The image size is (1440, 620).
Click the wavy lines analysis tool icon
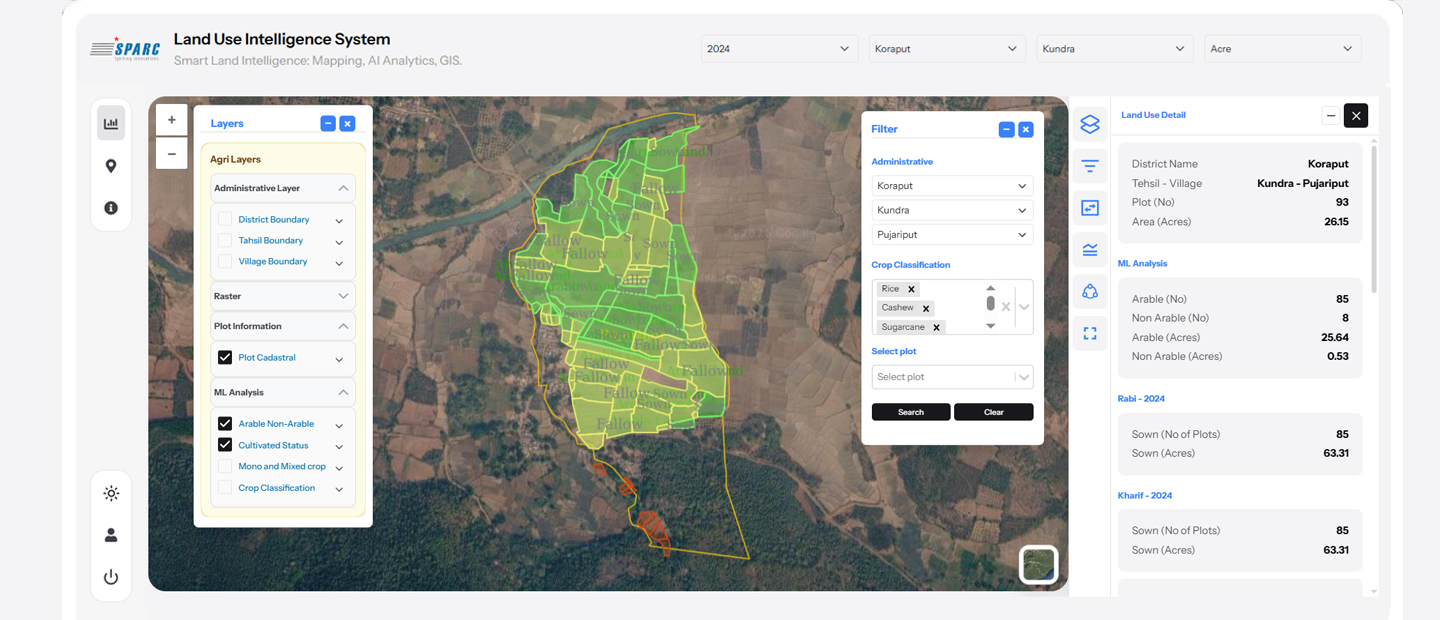1090,250
